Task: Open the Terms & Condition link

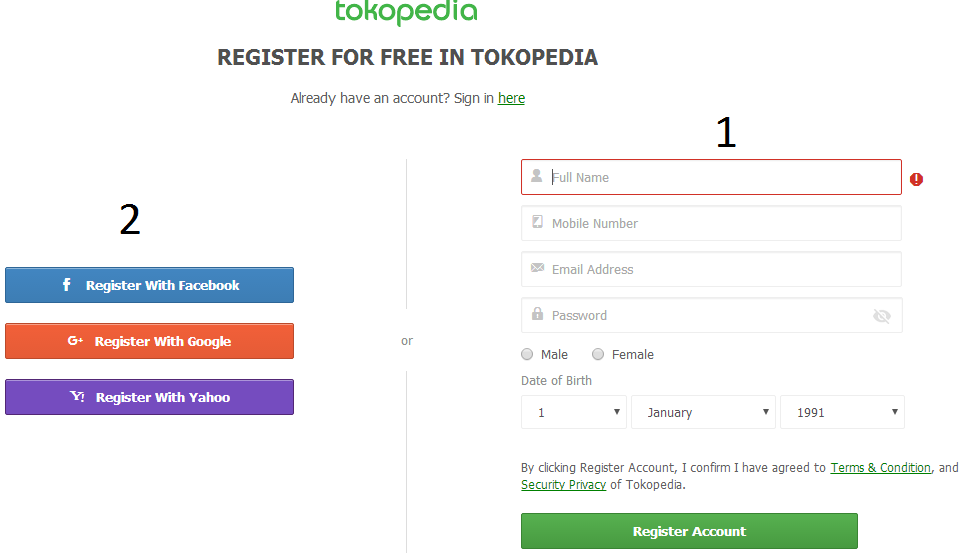Action: click(x=880, y=468)
